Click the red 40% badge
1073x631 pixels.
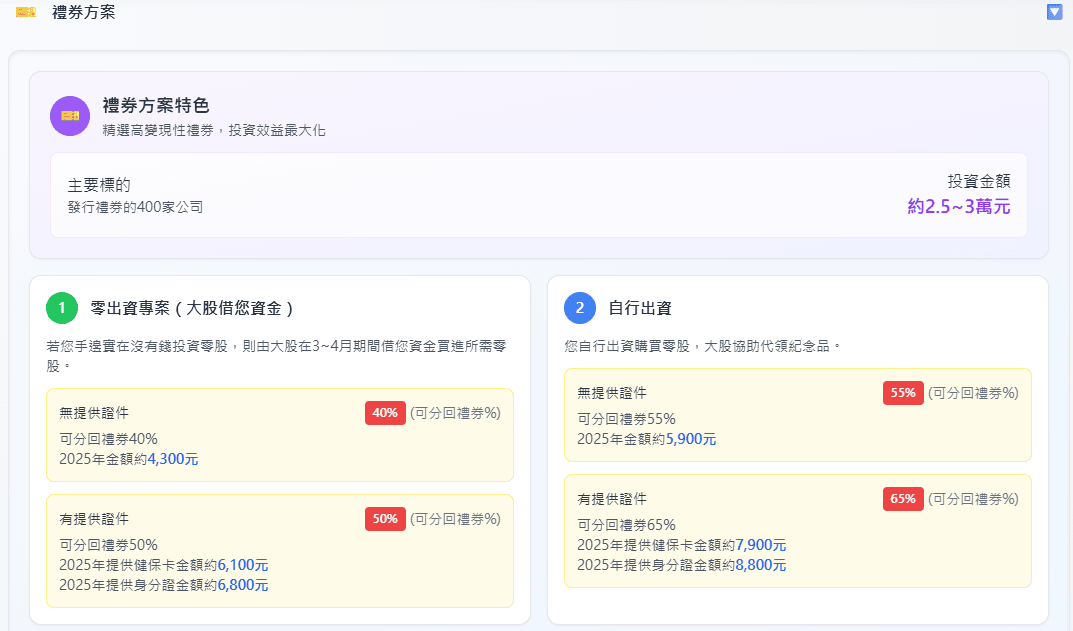click(x=385, y=413)
